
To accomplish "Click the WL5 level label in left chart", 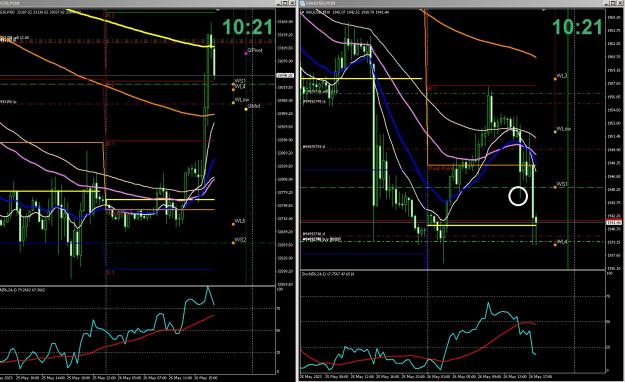I will [240, 221].
